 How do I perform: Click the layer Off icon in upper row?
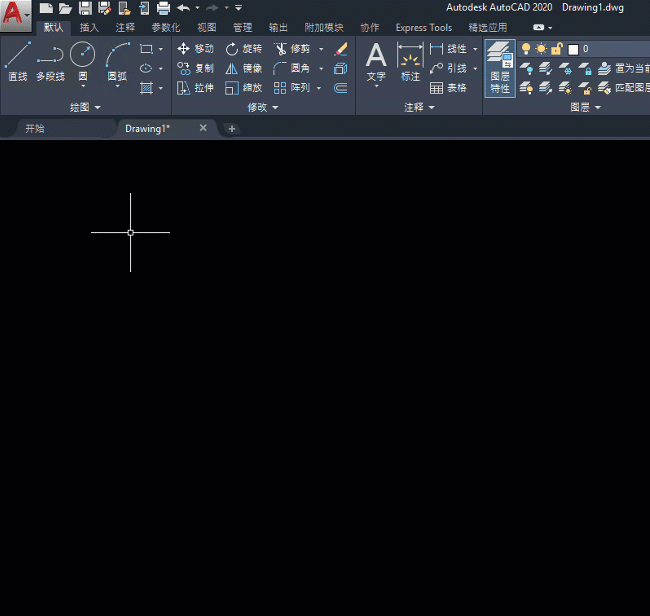coord(526,68)
